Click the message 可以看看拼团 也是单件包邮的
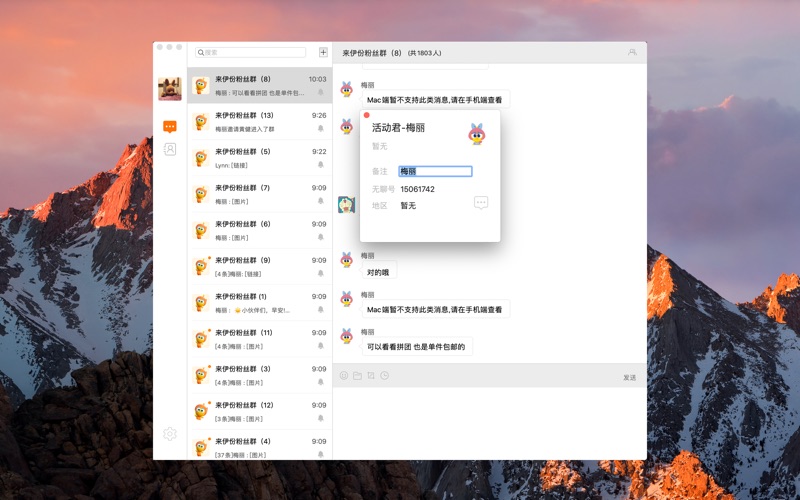 (x=416, y=347)
